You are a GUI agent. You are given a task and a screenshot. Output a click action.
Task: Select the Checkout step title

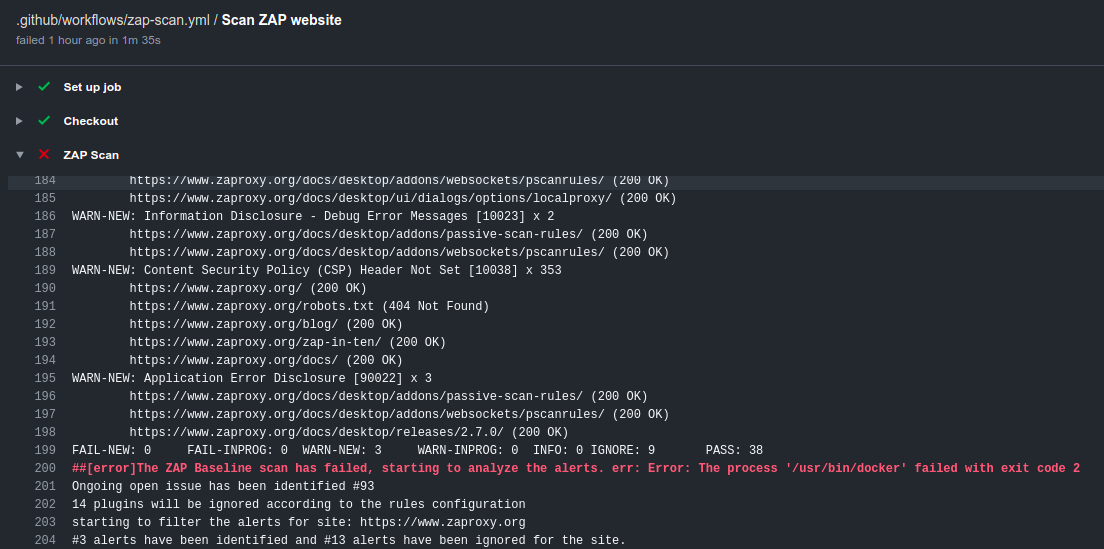pyautogui.click(x=91, y=121)
